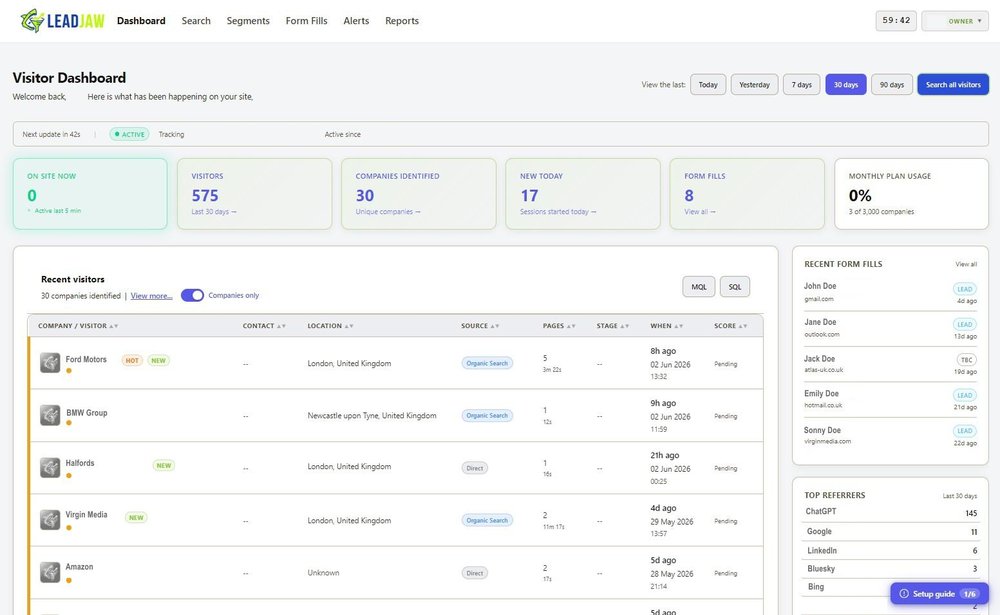Viewport: 1000px width, 615px height.
Task: Open the Visitors 575 stat card
Action: point(254,194)
